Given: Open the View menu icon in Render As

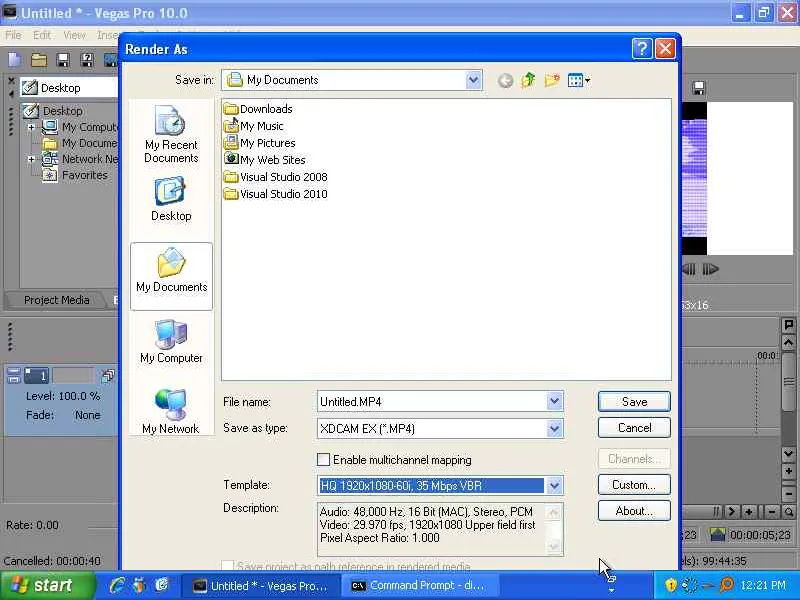Looking at the screenshot, I should point(579,80).
